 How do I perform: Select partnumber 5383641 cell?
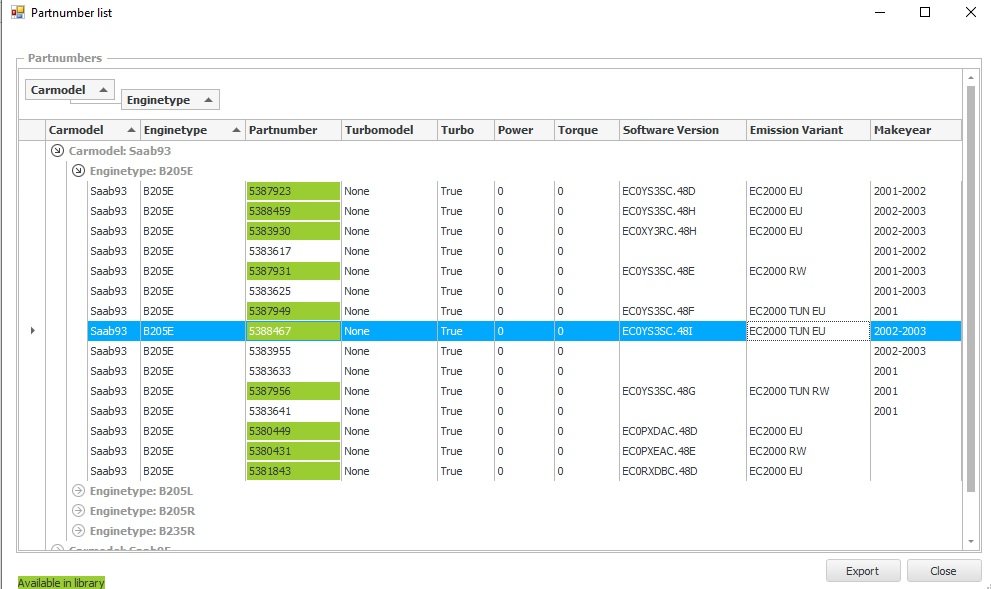[293, 411]
